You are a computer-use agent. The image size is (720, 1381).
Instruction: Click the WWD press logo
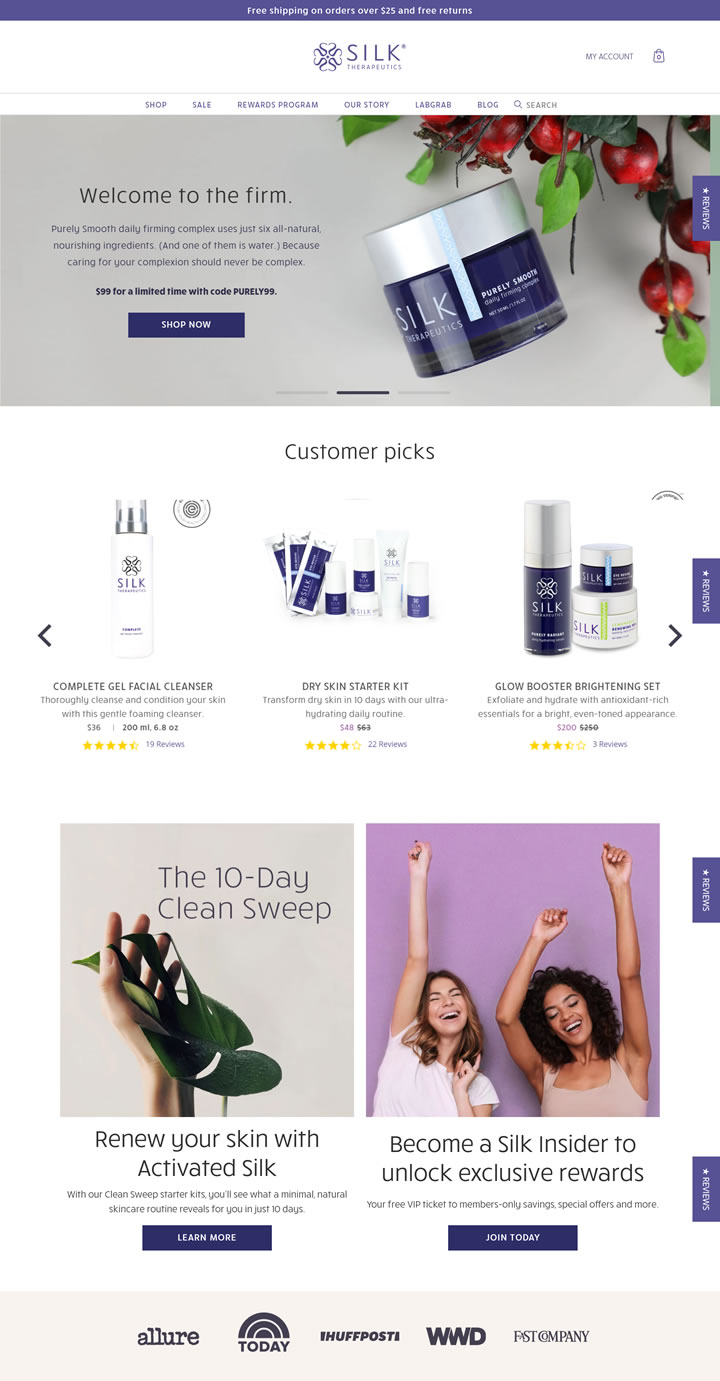click(x=456, y=1336)
